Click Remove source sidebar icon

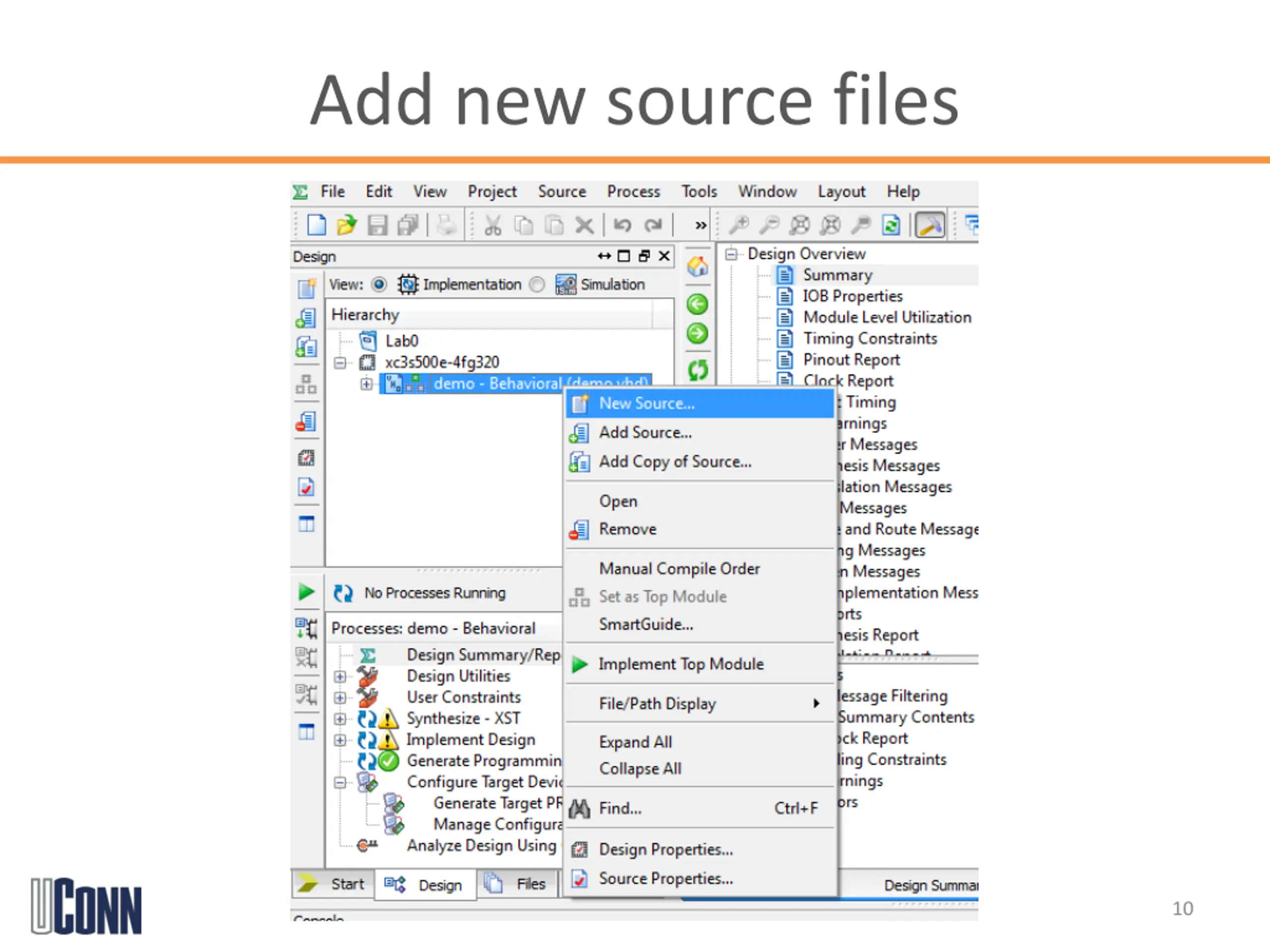point(306,422)
